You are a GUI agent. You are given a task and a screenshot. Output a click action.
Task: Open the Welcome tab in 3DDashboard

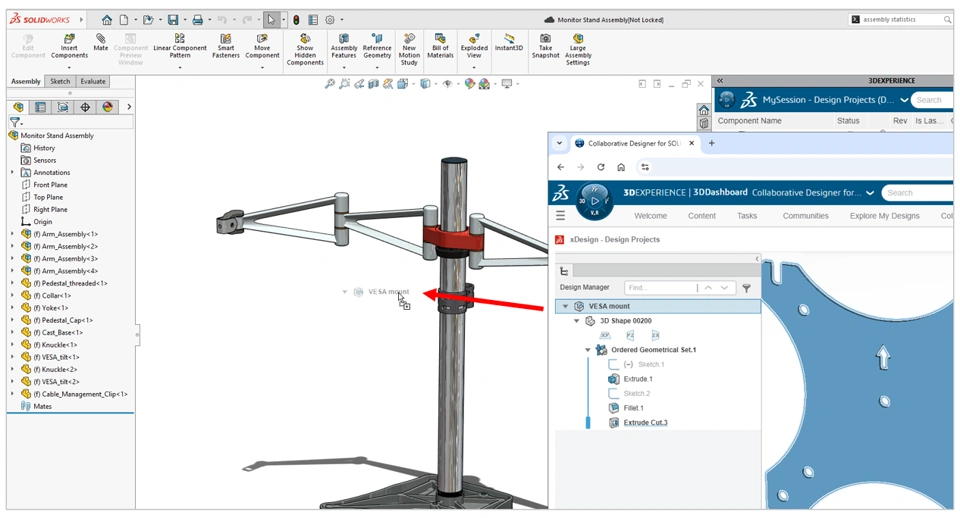pos(650,216)
